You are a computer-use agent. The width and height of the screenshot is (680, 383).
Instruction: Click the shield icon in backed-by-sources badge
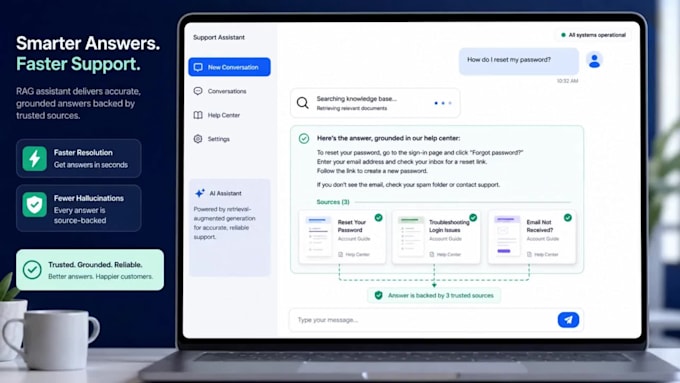pos(378,295)
